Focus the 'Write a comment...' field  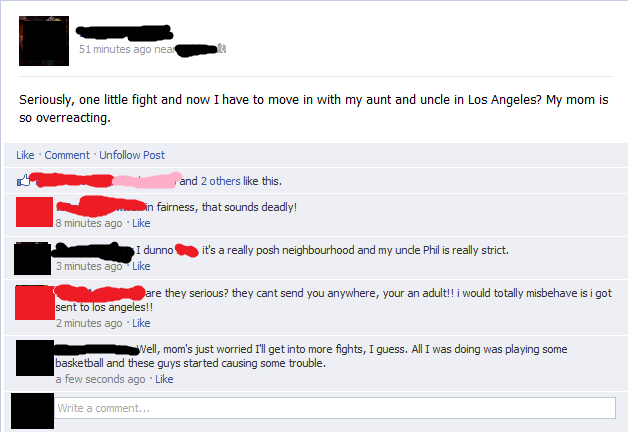pyautogui.click(x=335, y=408)
